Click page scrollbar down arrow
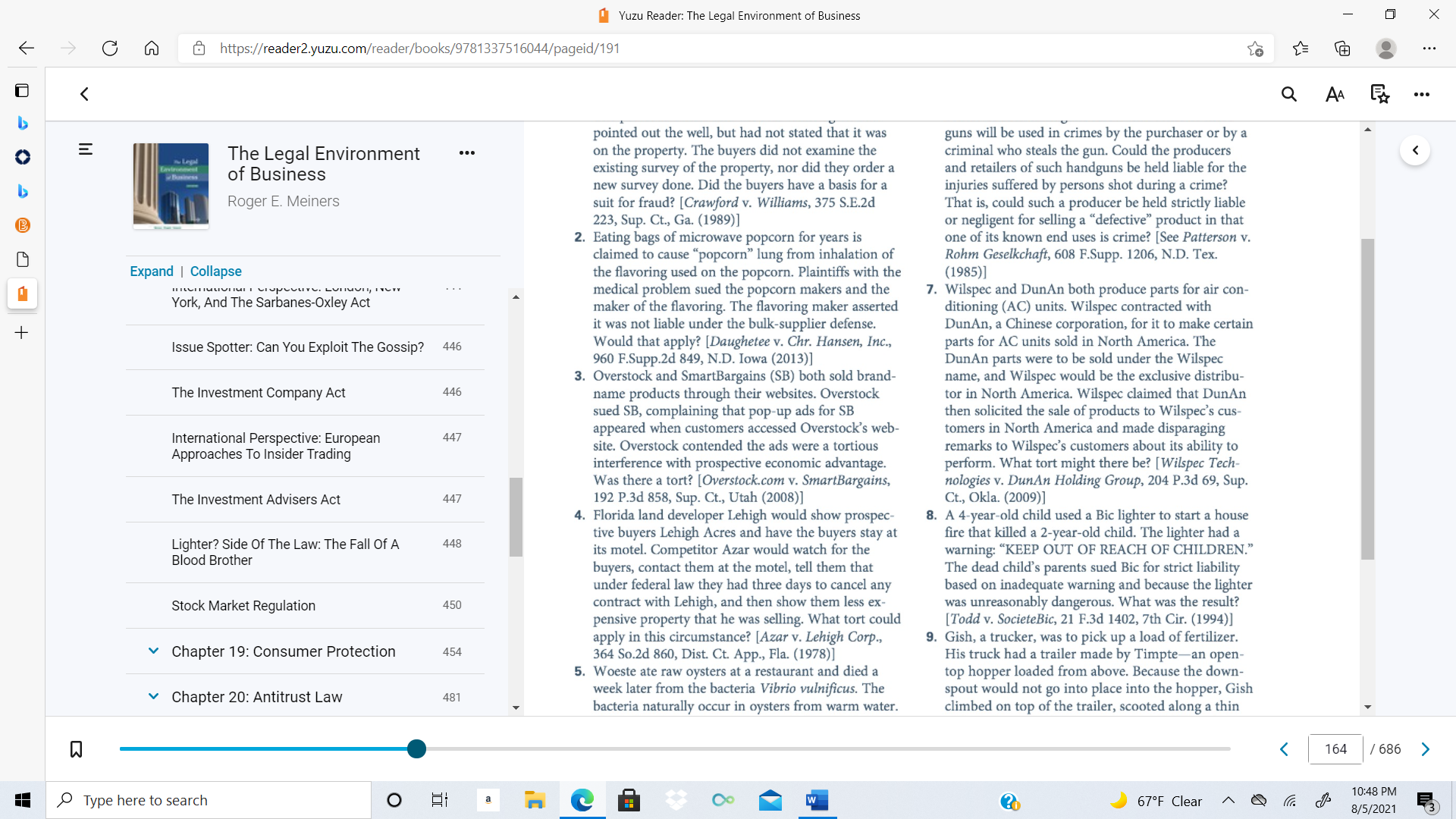 pos(1367,707)
